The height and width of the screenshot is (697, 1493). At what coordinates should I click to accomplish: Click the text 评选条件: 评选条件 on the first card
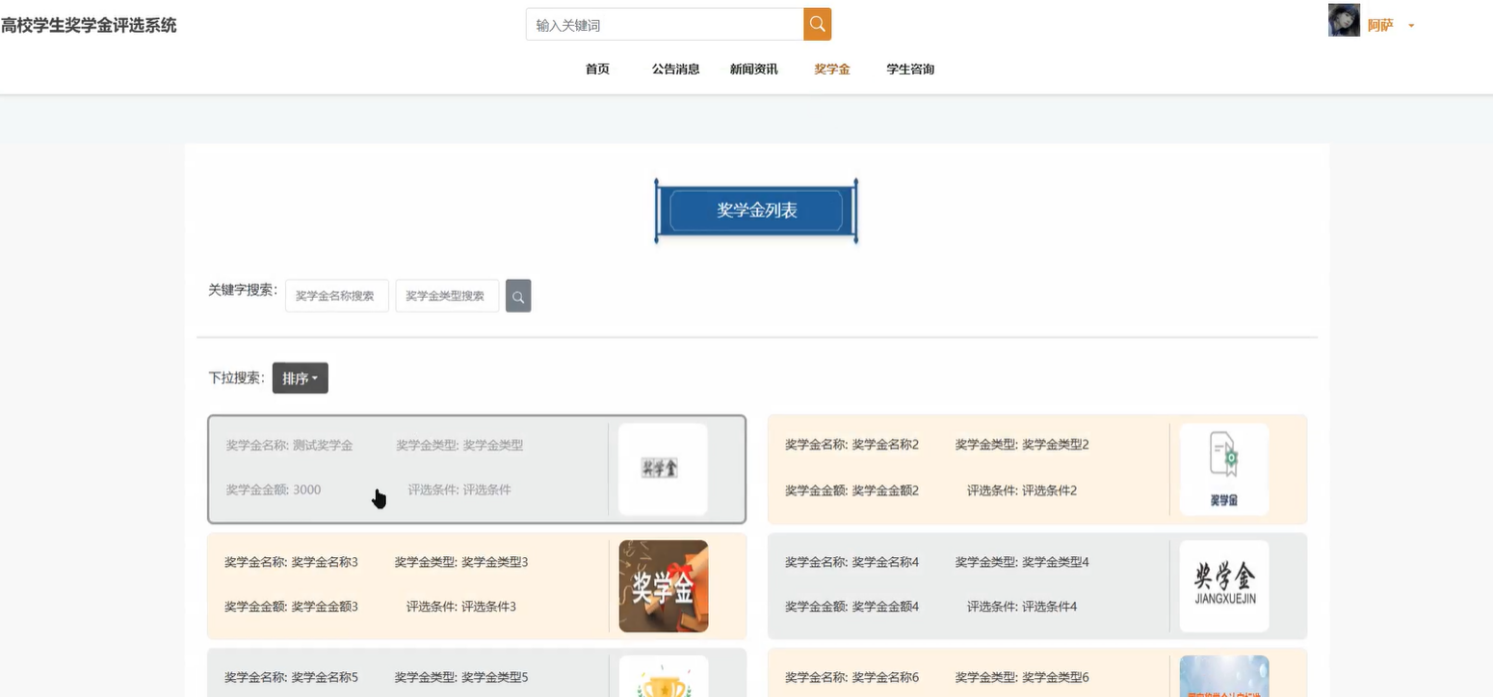click(459, 490)
